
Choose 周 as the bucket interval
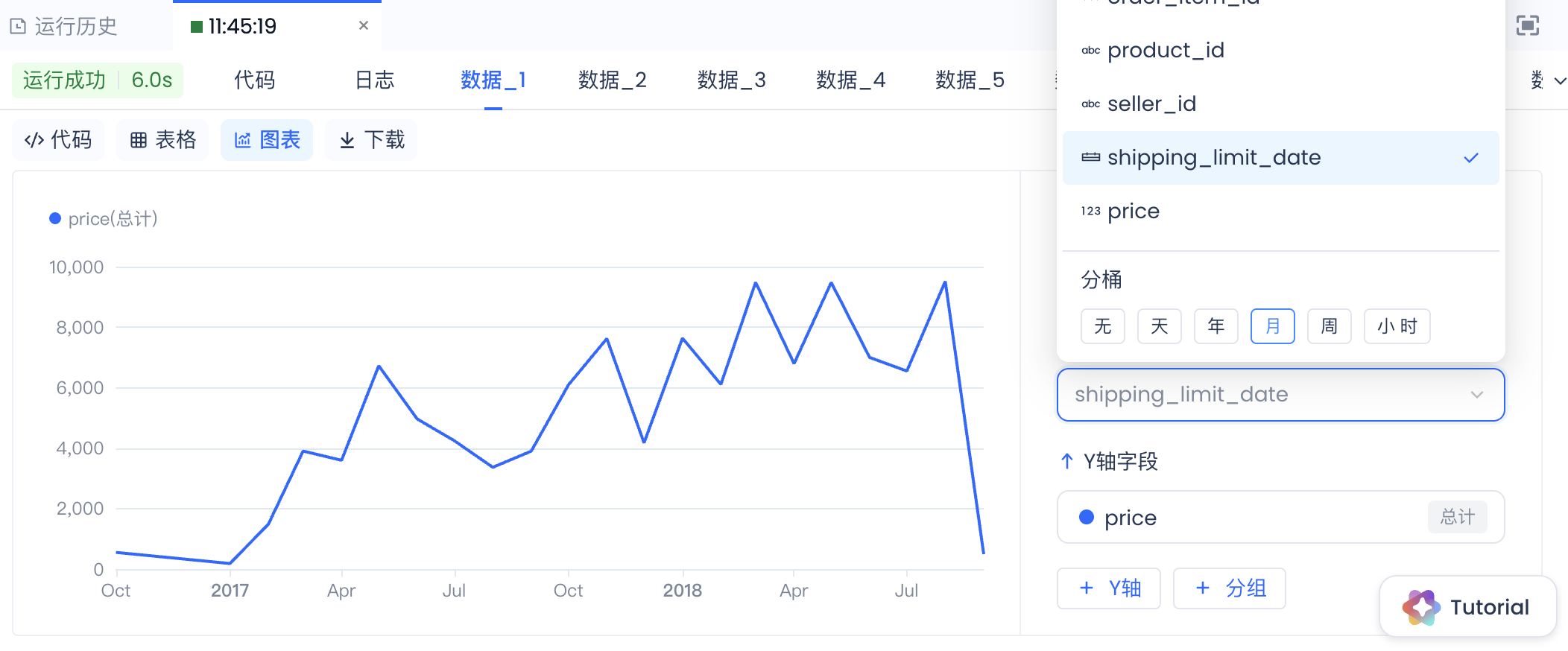click(x=1329, y=326)
